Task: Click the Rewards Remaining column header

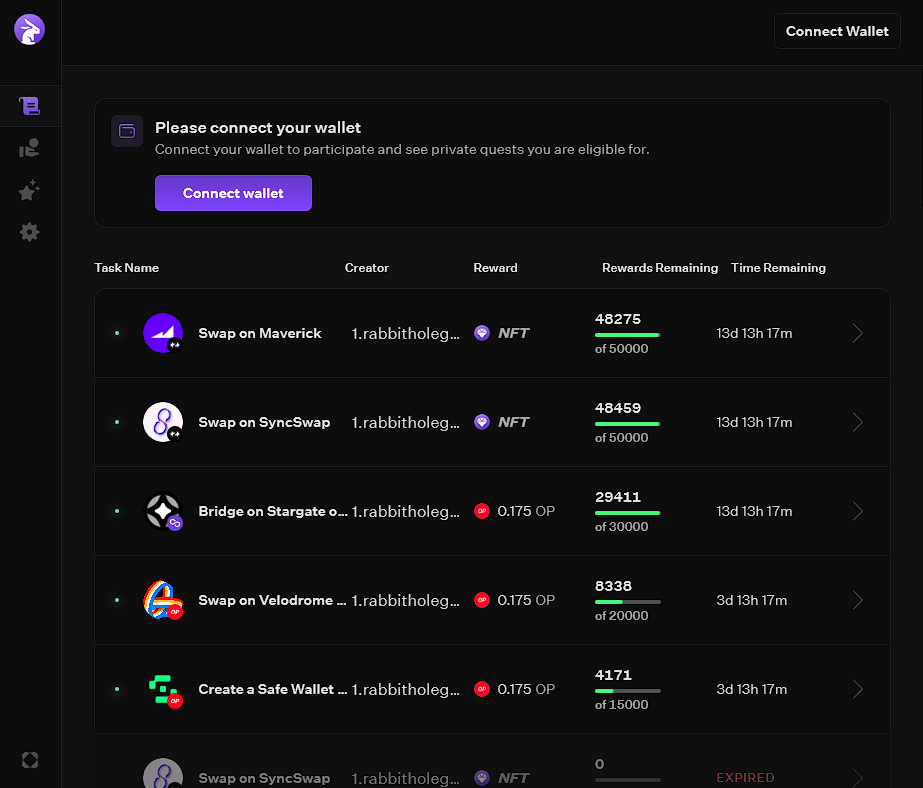Action: [x=660, y=268]
